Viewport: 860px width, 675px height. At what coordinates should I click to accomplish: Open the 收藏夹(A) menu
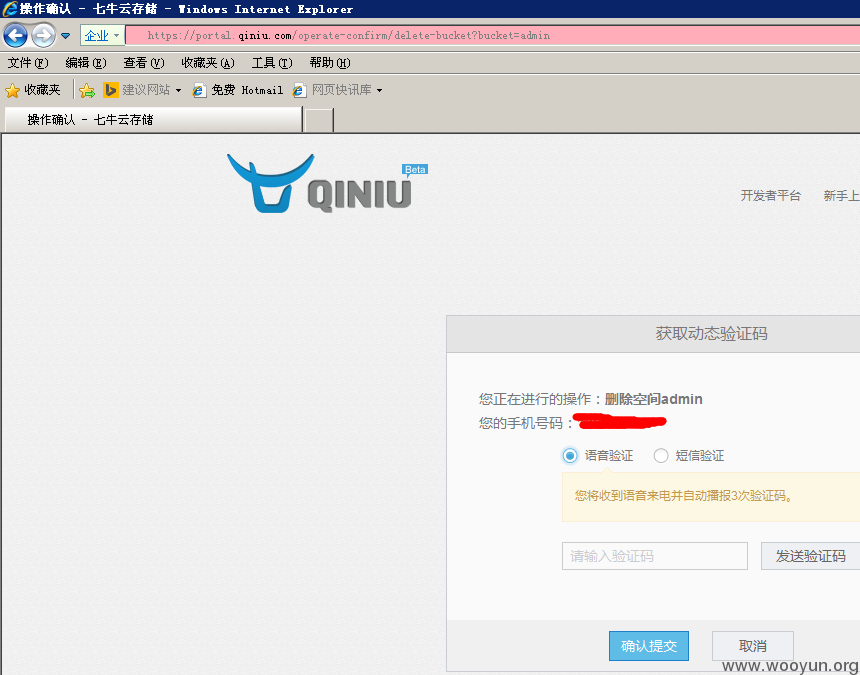(x=208, y=63)
